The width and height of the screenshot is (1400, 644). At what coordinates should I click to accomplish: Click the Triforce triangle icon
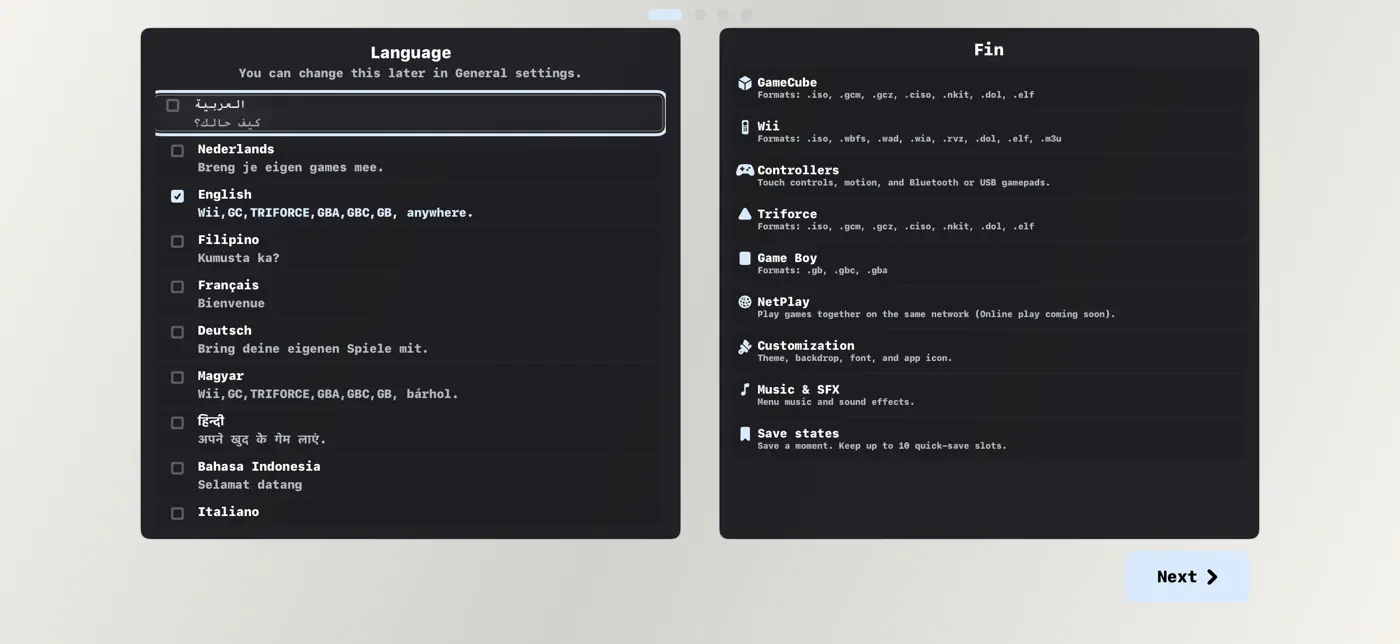point(744,214)
